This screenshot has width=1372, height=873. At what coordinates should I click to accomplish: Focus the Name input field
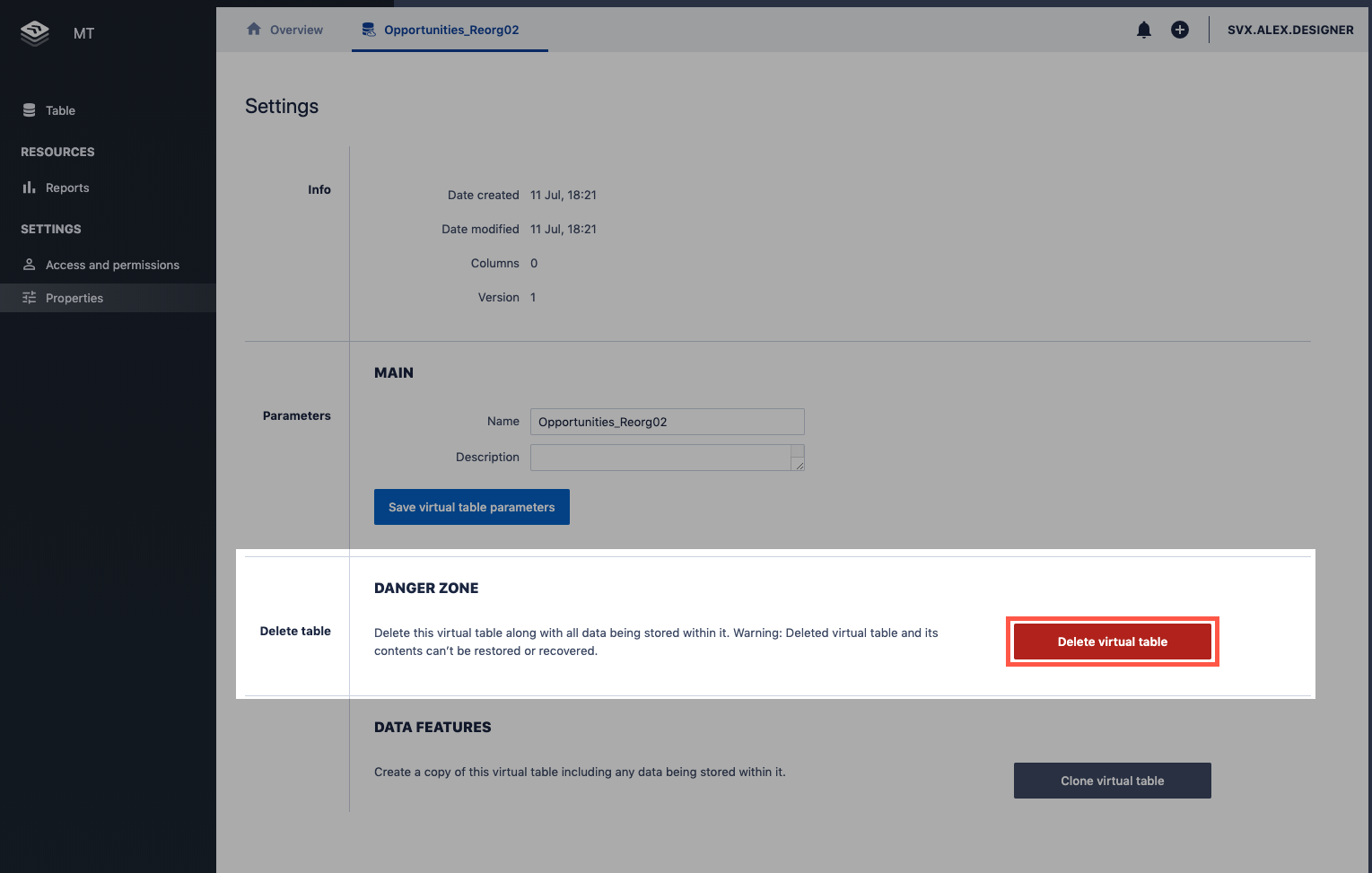coord(667,422)
